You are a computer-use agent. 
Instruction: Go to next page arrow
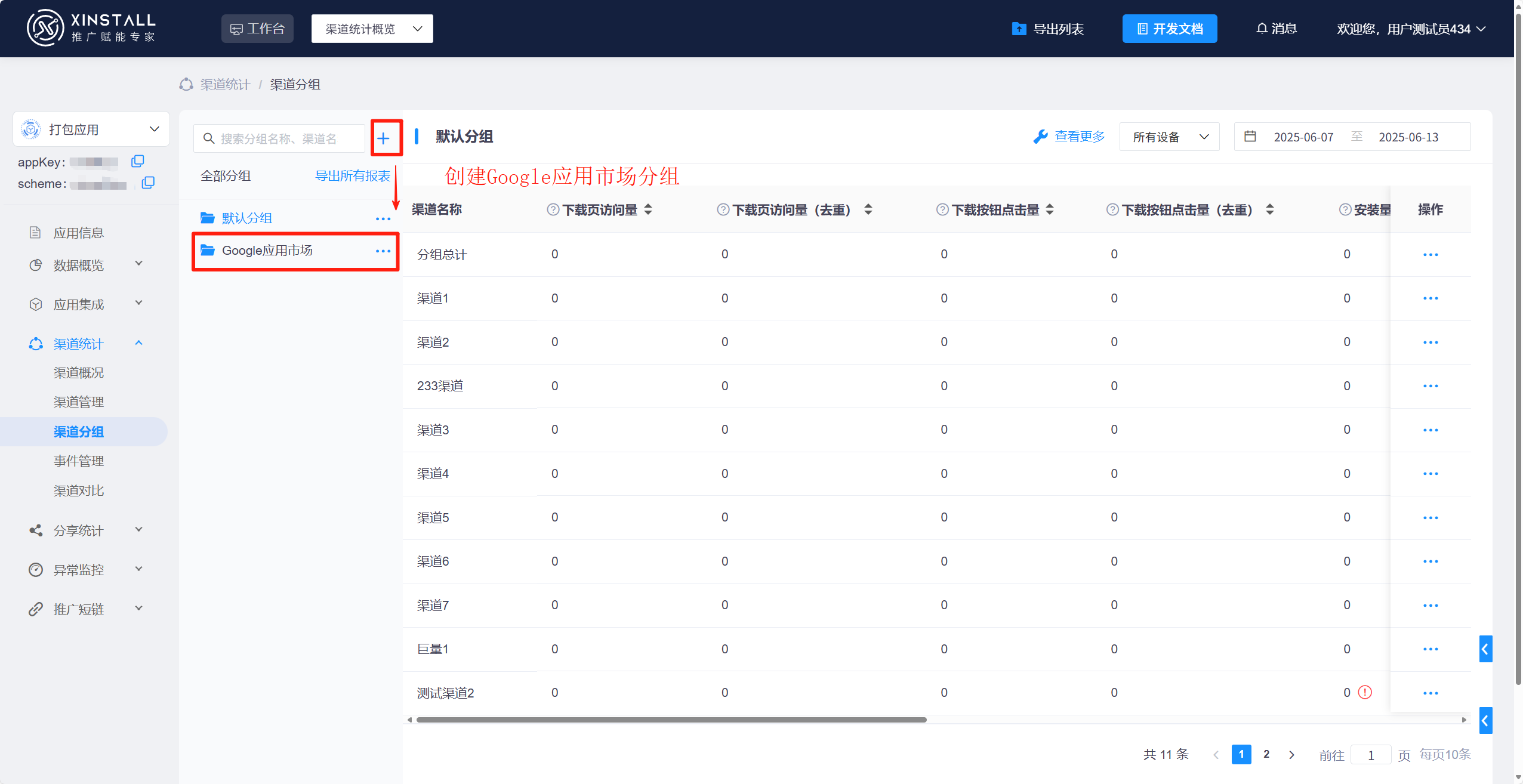coord(1291,755)
